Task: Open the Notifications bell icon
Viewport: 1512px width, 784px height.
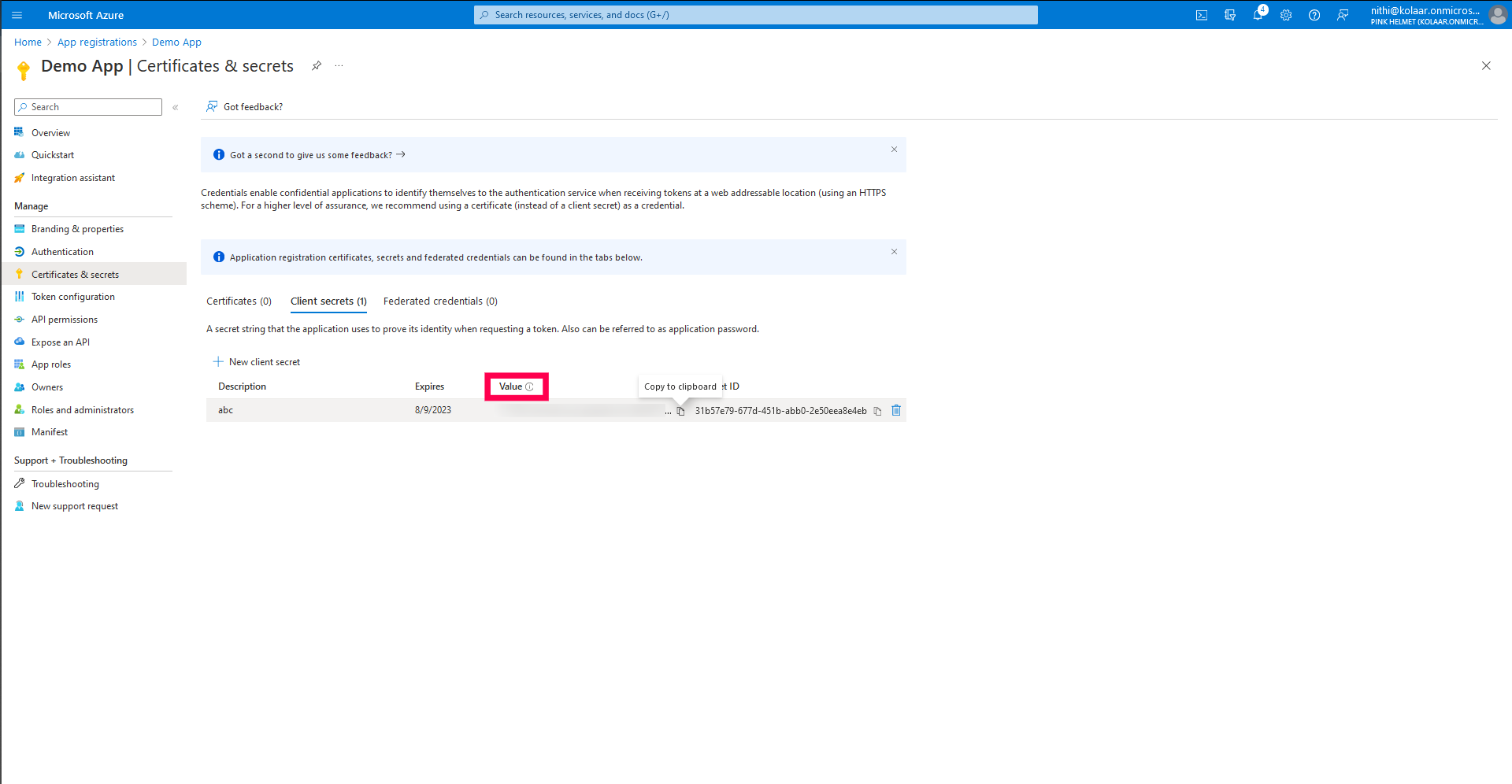Action: pos(1259,14)
